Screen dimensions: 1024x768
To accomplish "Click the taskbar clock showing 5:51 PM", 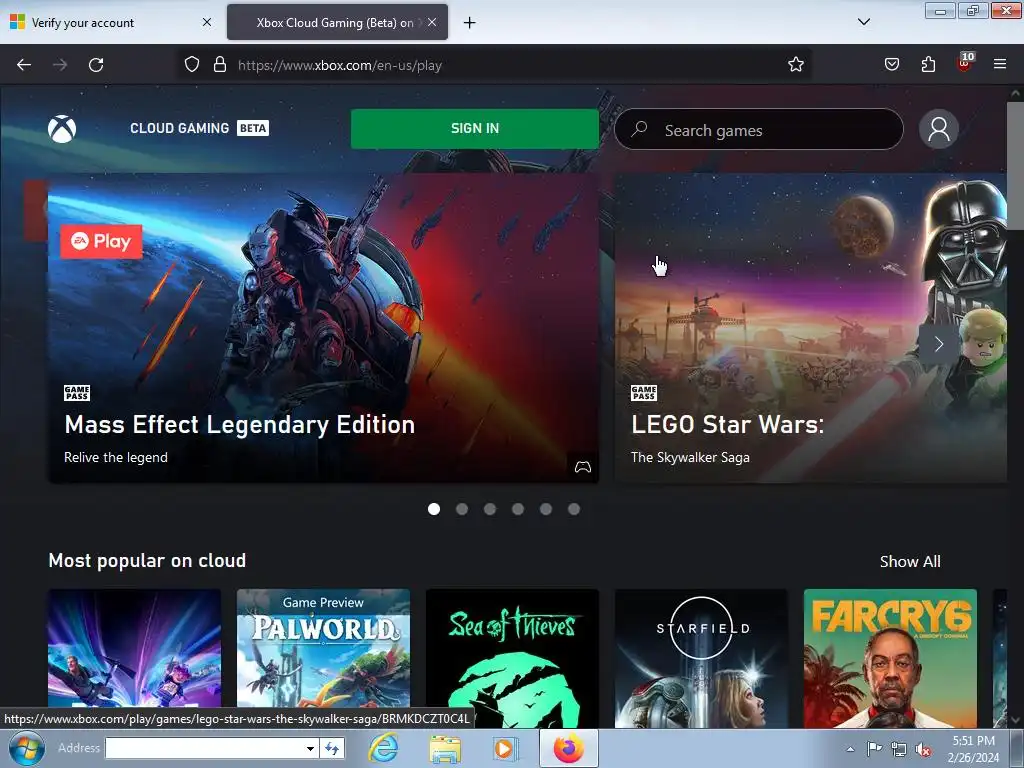I will click(973, 748).
